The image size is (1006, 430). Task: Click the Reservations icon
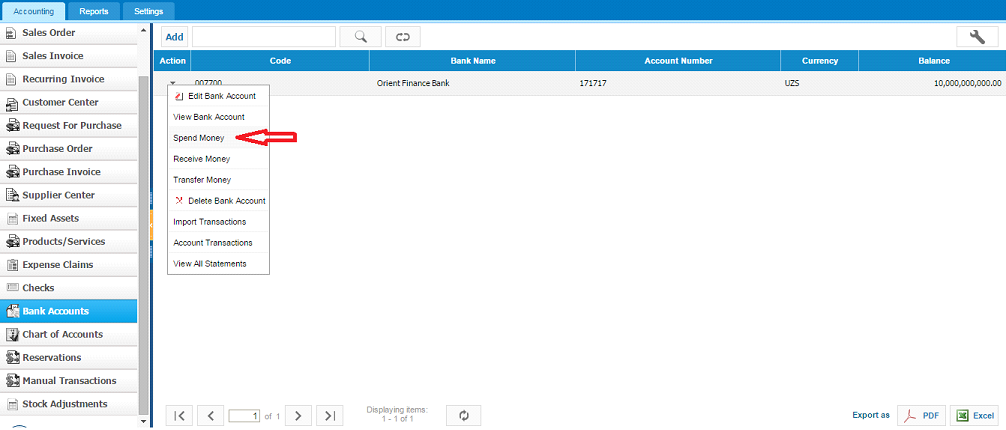(x=12, y=357)
